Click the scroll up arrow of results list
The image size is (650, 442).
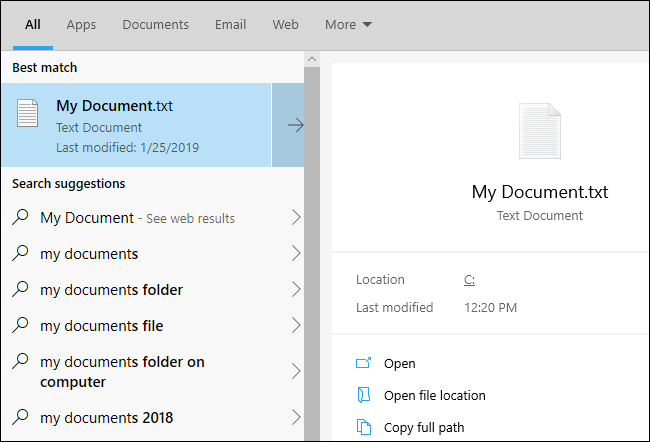pos(312,59)
